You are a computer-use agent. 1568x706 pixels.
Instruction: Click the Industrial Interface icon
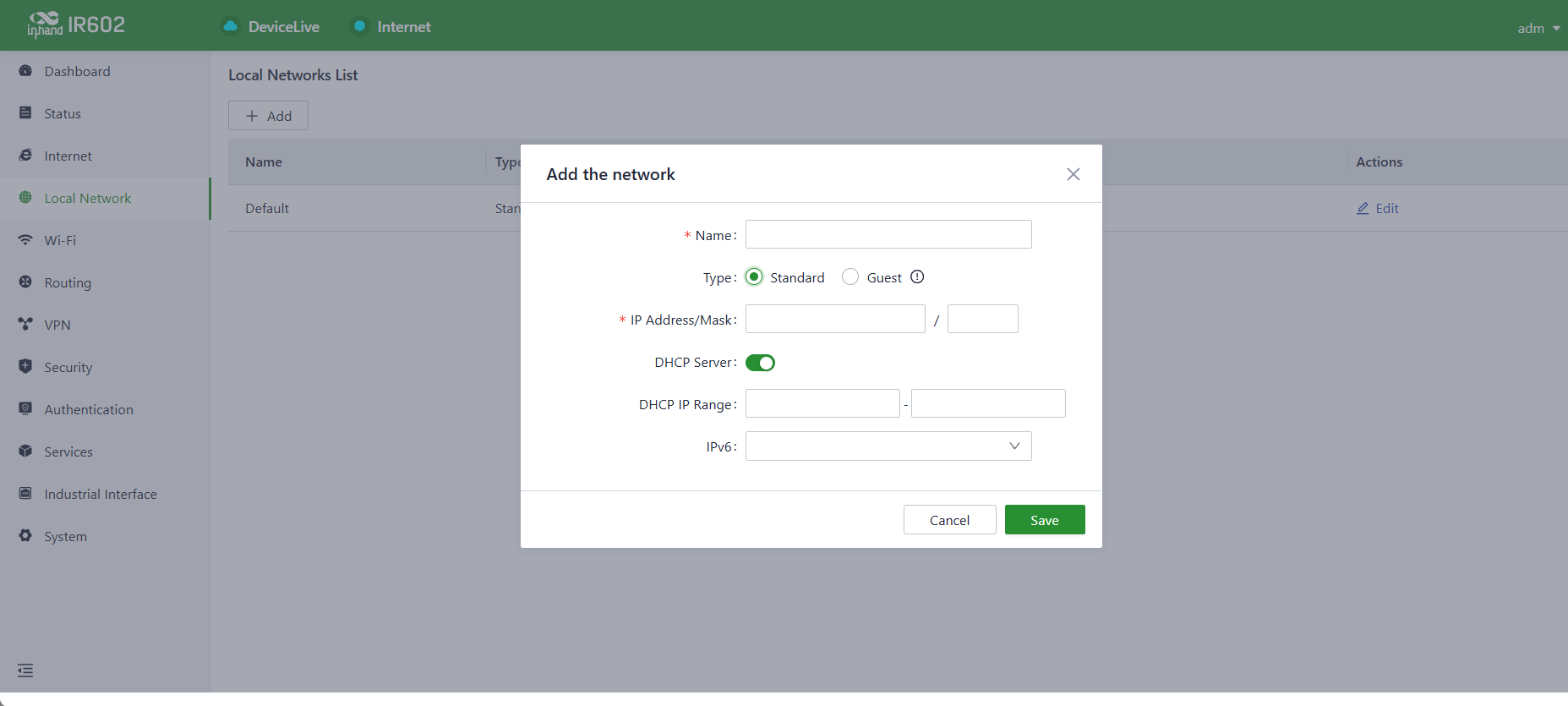point(25,494)
